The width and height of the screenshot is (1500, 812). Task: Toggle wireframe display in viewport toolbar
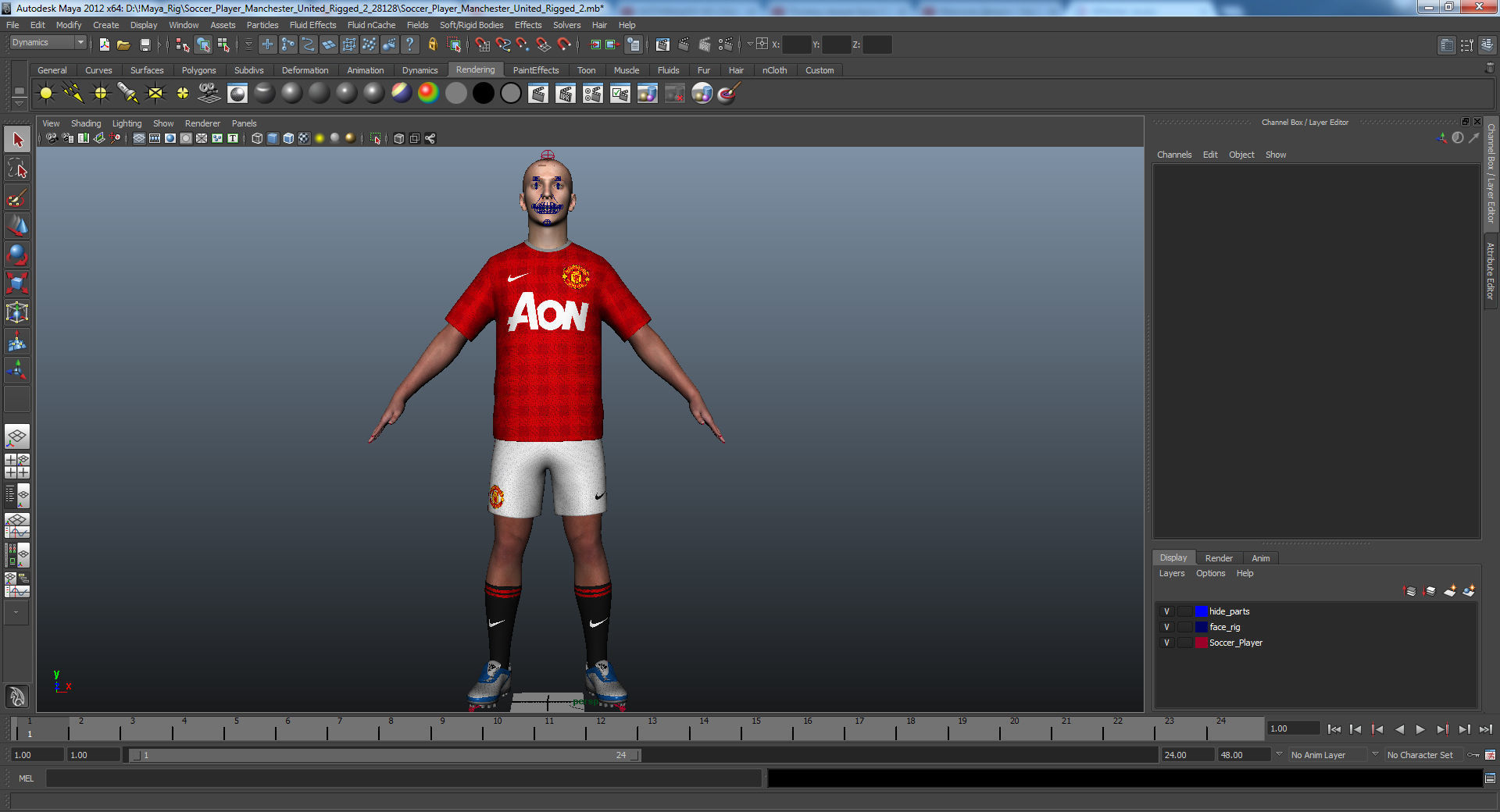pyautogui.click(x=257, y=138)
